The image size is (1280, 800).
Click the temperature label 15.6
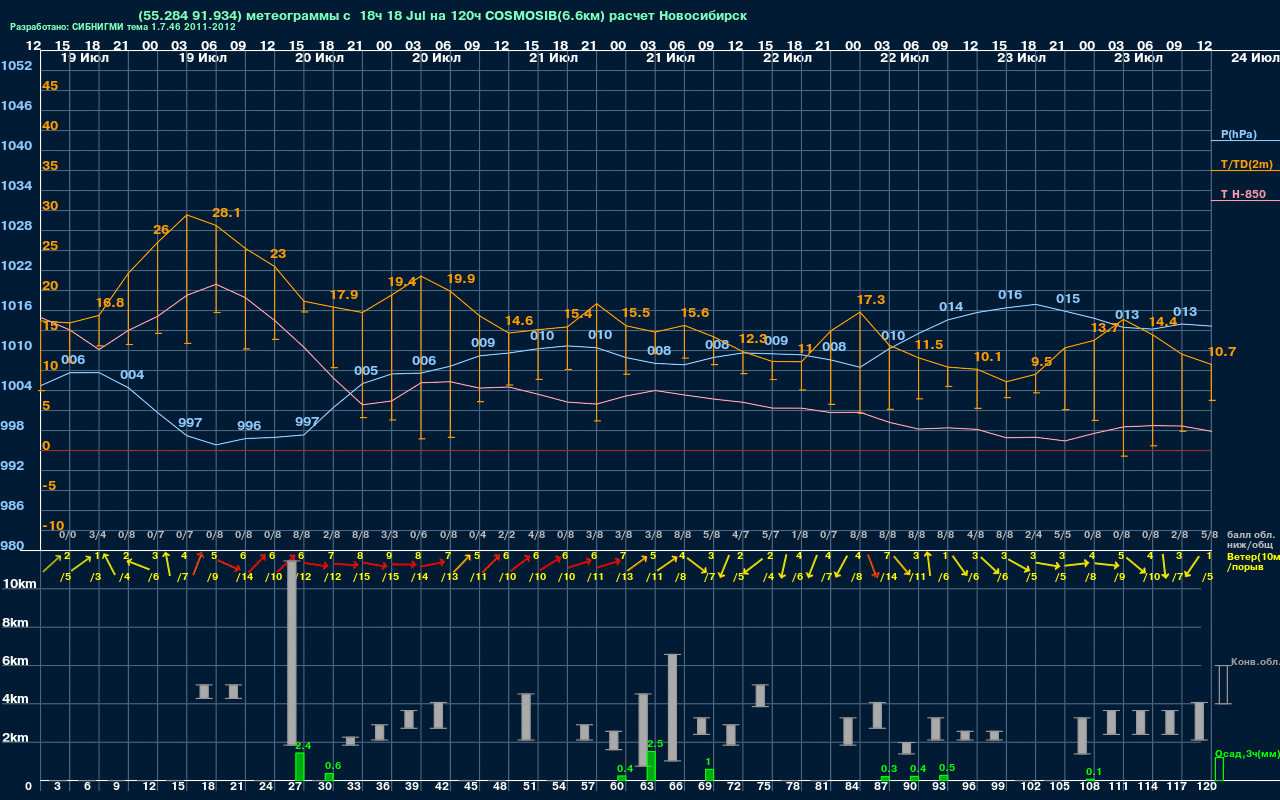click(695, 313)
